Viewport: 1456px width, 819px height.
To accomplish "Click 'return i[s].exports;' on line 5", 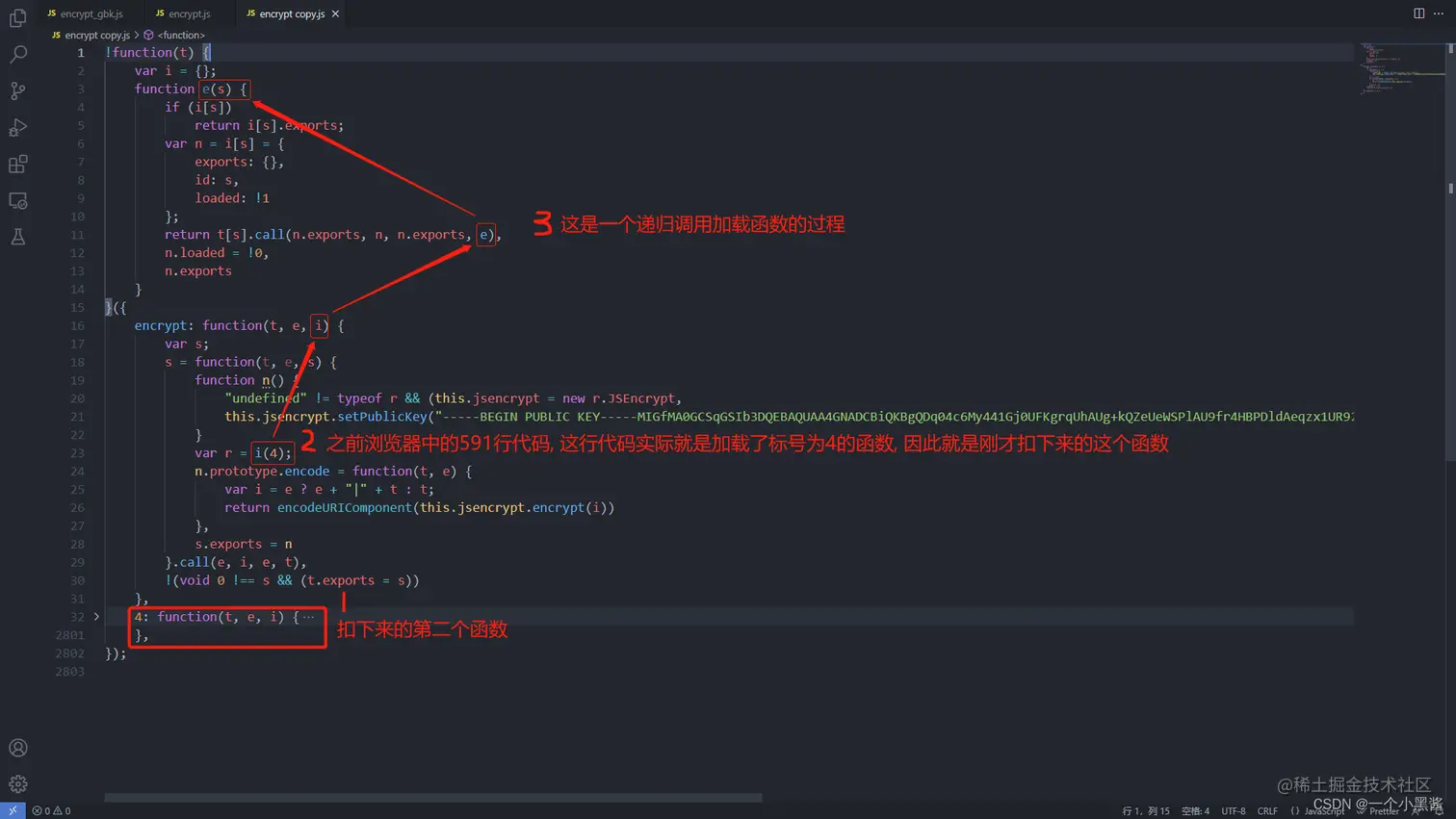I will click(x=270, y=125).
